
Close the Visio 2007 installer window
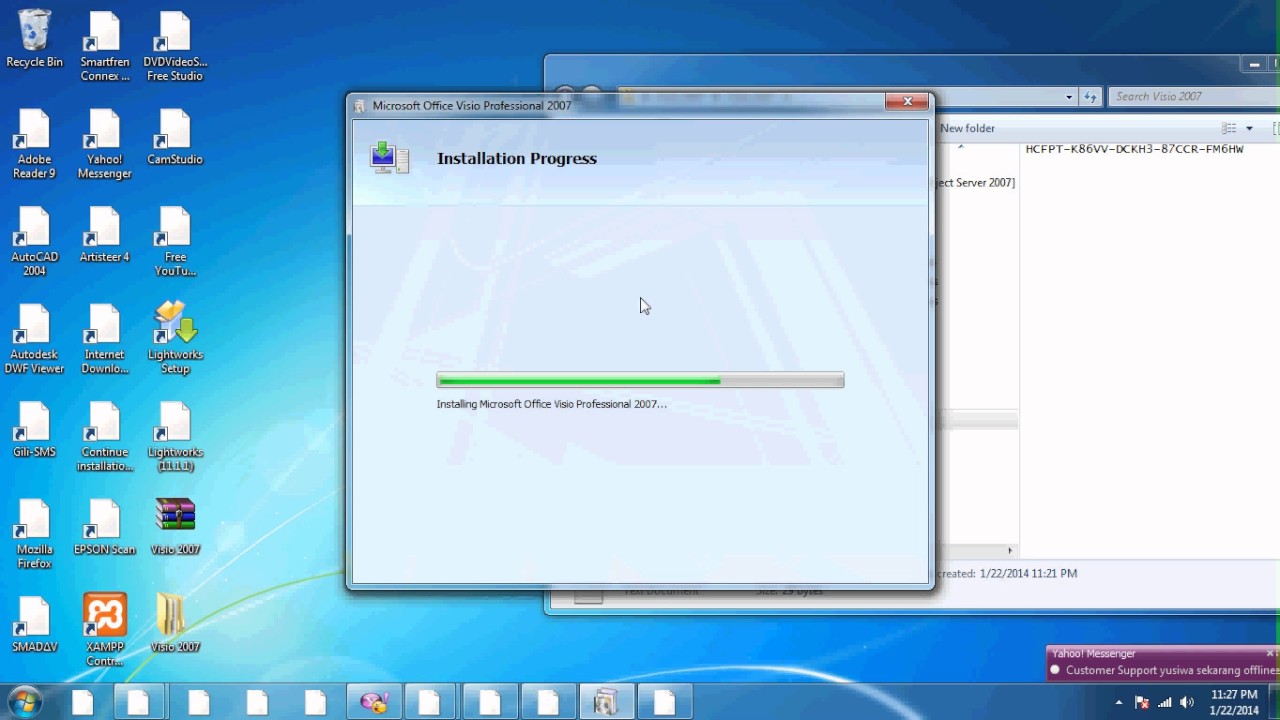pos(907,101)
